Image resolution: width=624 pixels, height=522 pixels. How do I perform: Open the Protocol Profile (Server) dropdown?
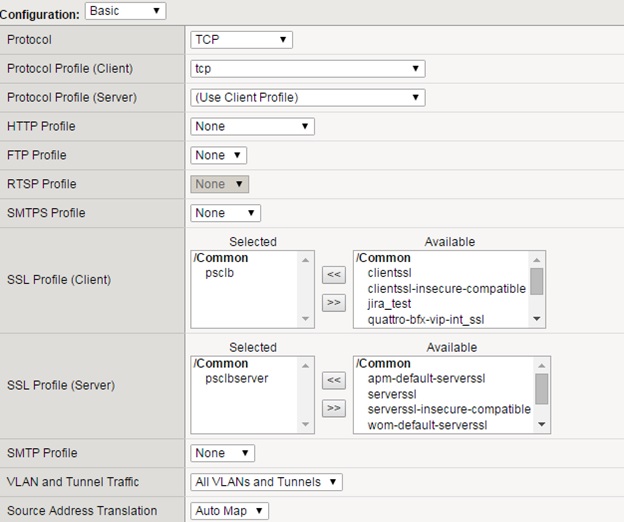point(307,98)
